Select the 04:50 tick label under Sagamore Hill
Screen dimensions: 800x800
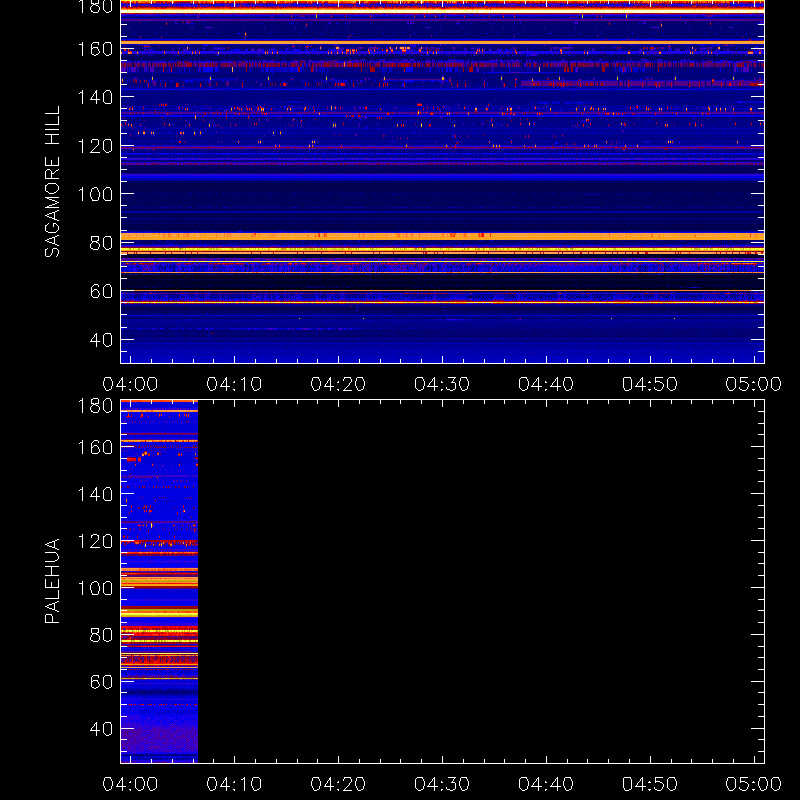(x=650, y=384)
